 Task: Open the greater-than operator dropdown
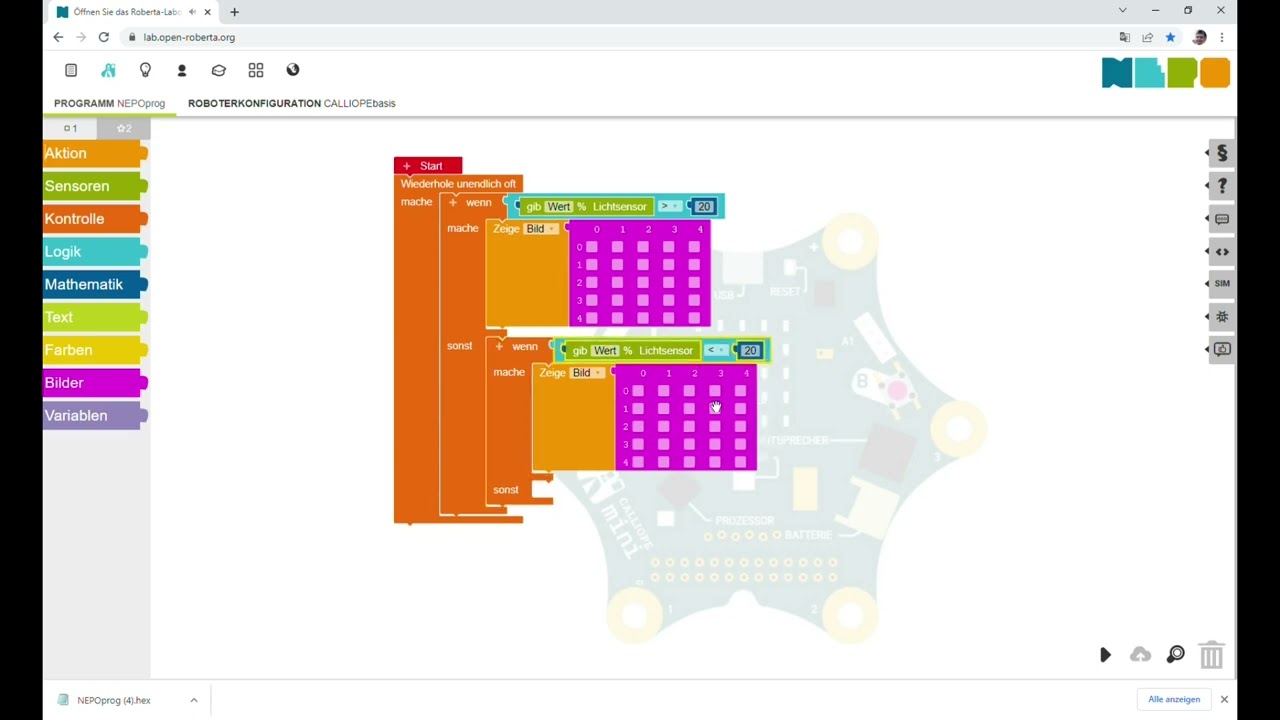click(668, 206)
